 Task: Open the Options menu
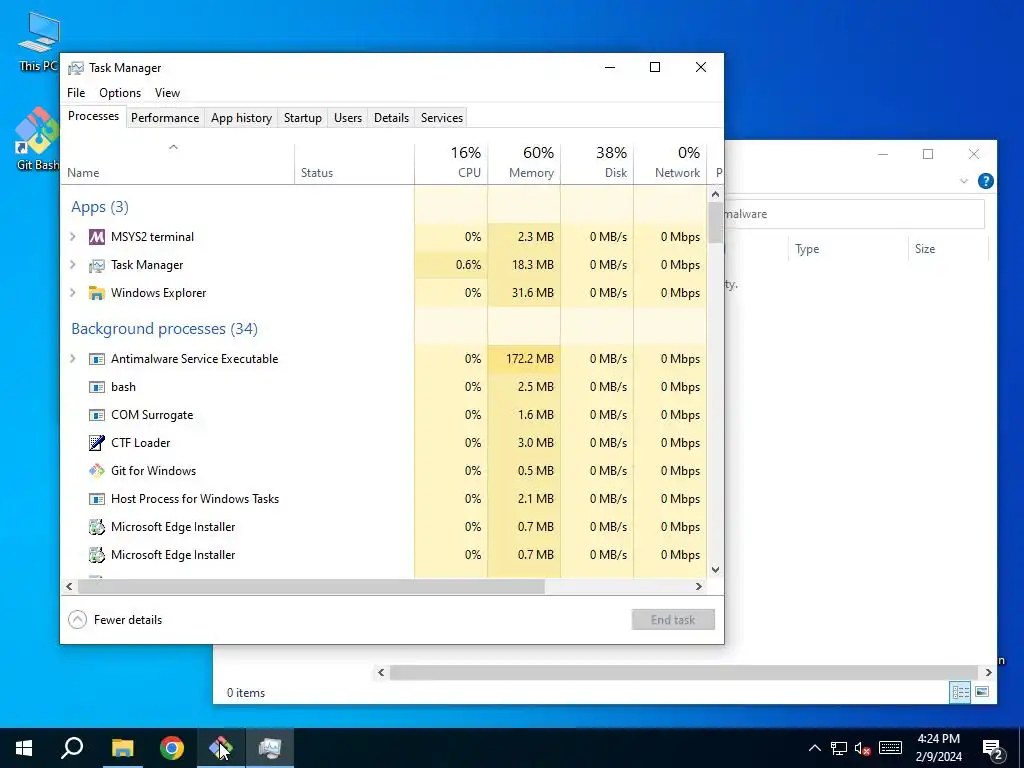[x=120, y=93]
